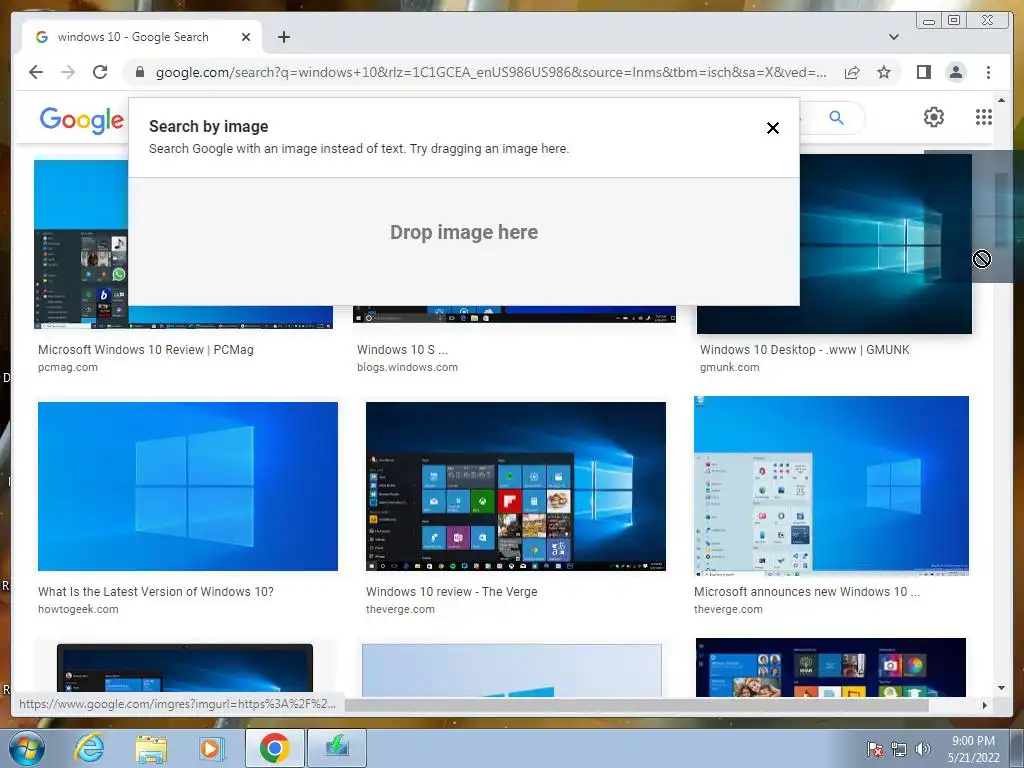
Task: Go back to the previous page
Action: (x=36, y=72)
